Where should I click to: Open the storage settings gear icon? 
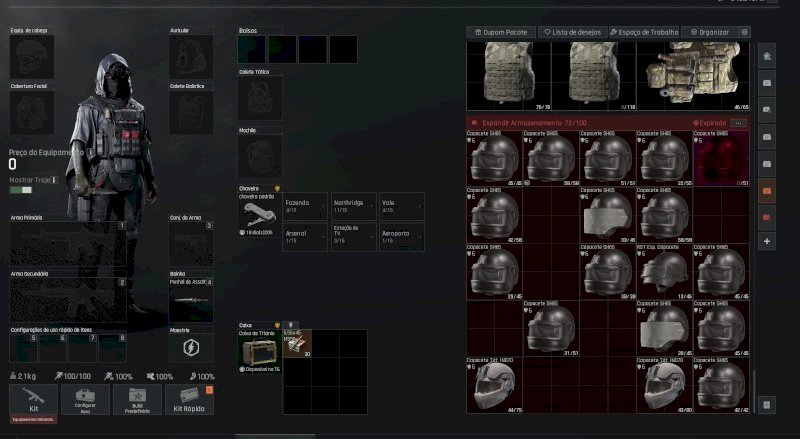pos(744,32)
